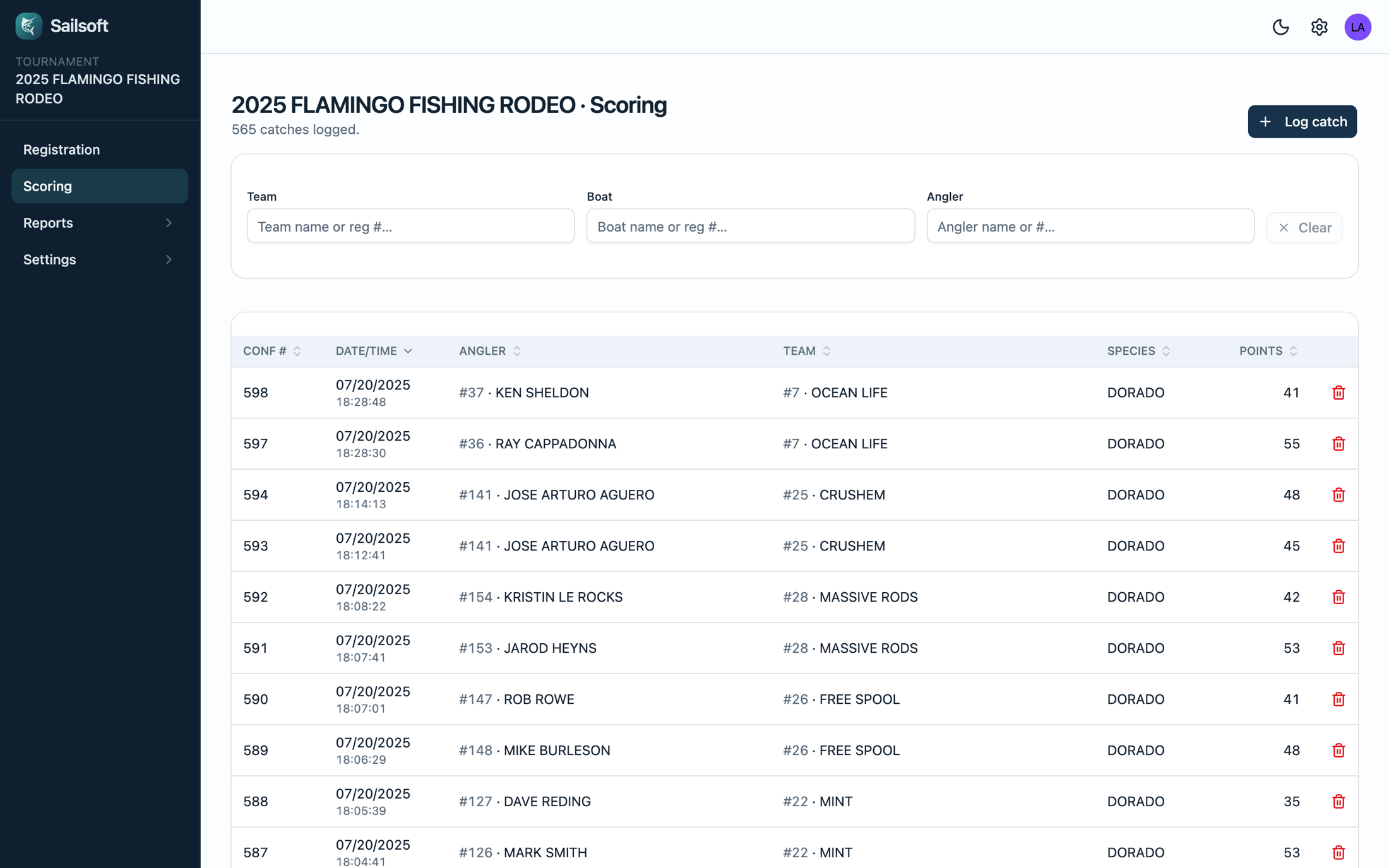Click angler KRISTIN LE ROCKS cell

click(540, 597)
